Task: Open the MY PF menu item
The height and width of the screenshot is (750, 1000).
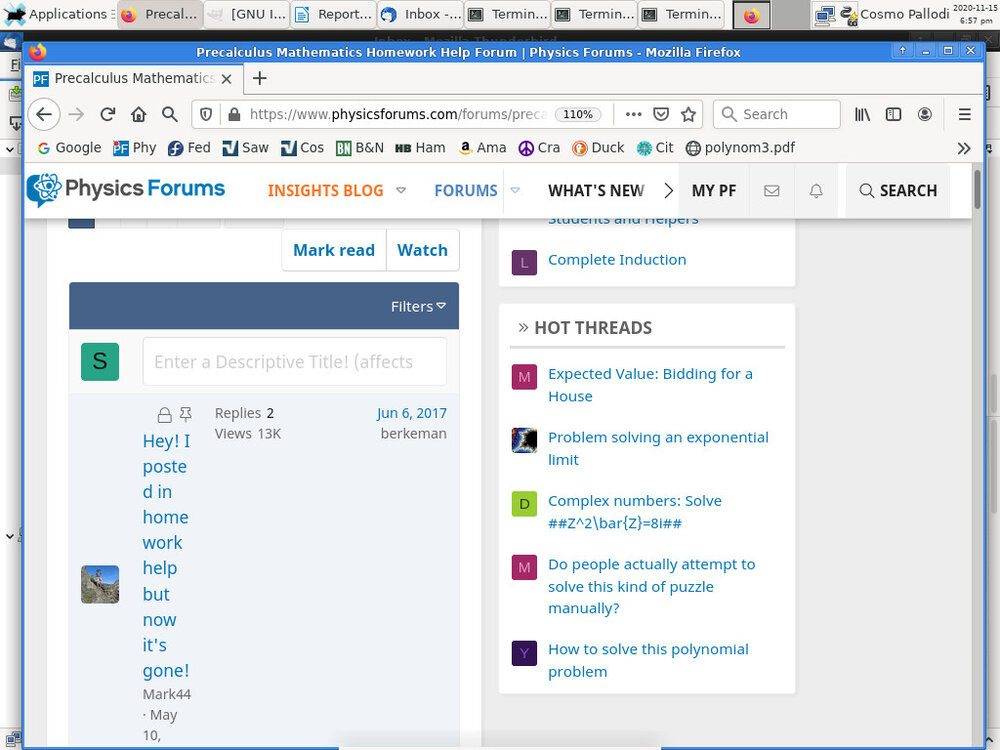Action: coord(713,190)
